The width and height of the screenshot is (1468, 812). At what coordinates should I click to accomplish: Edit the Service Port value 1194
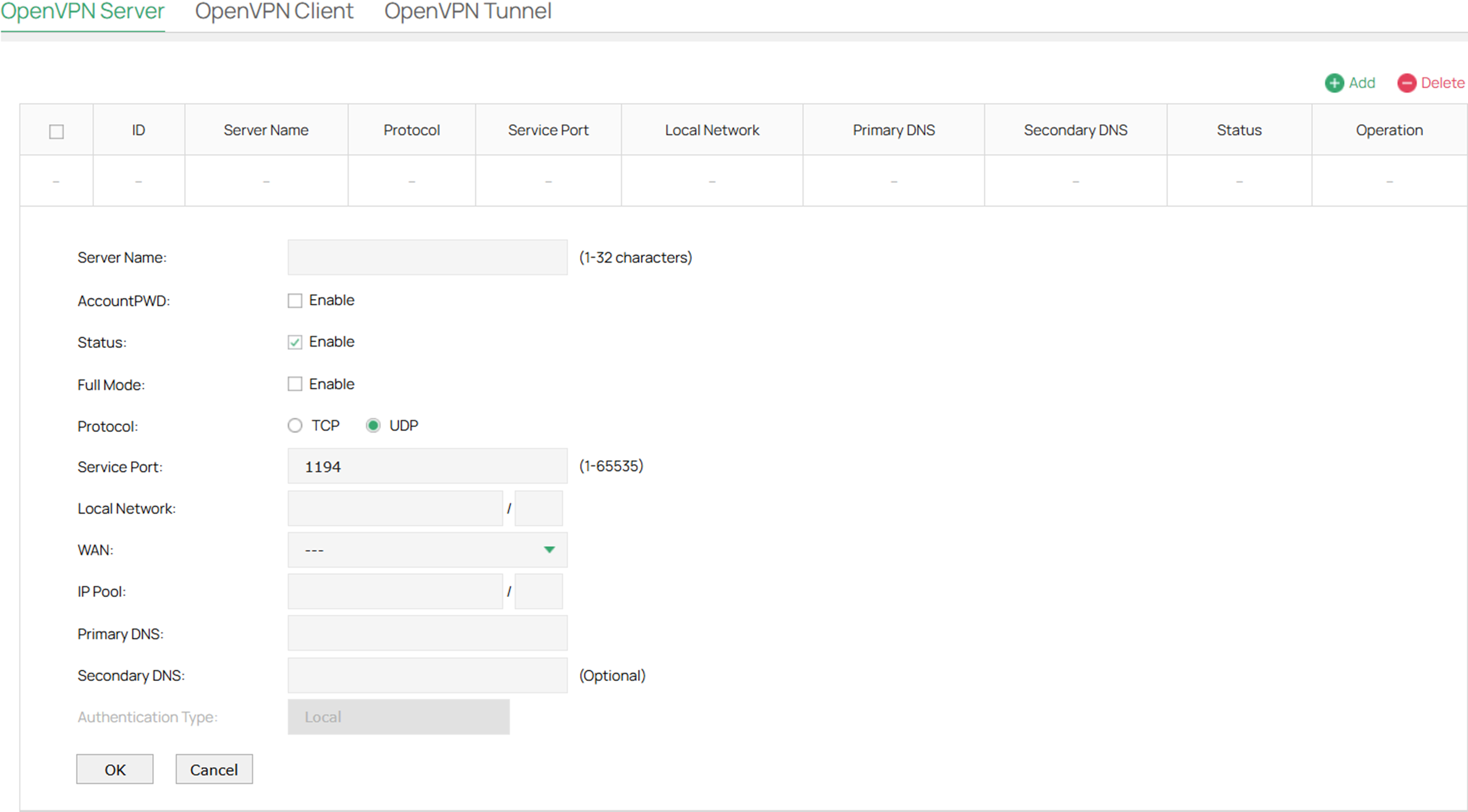click(426, 466)
